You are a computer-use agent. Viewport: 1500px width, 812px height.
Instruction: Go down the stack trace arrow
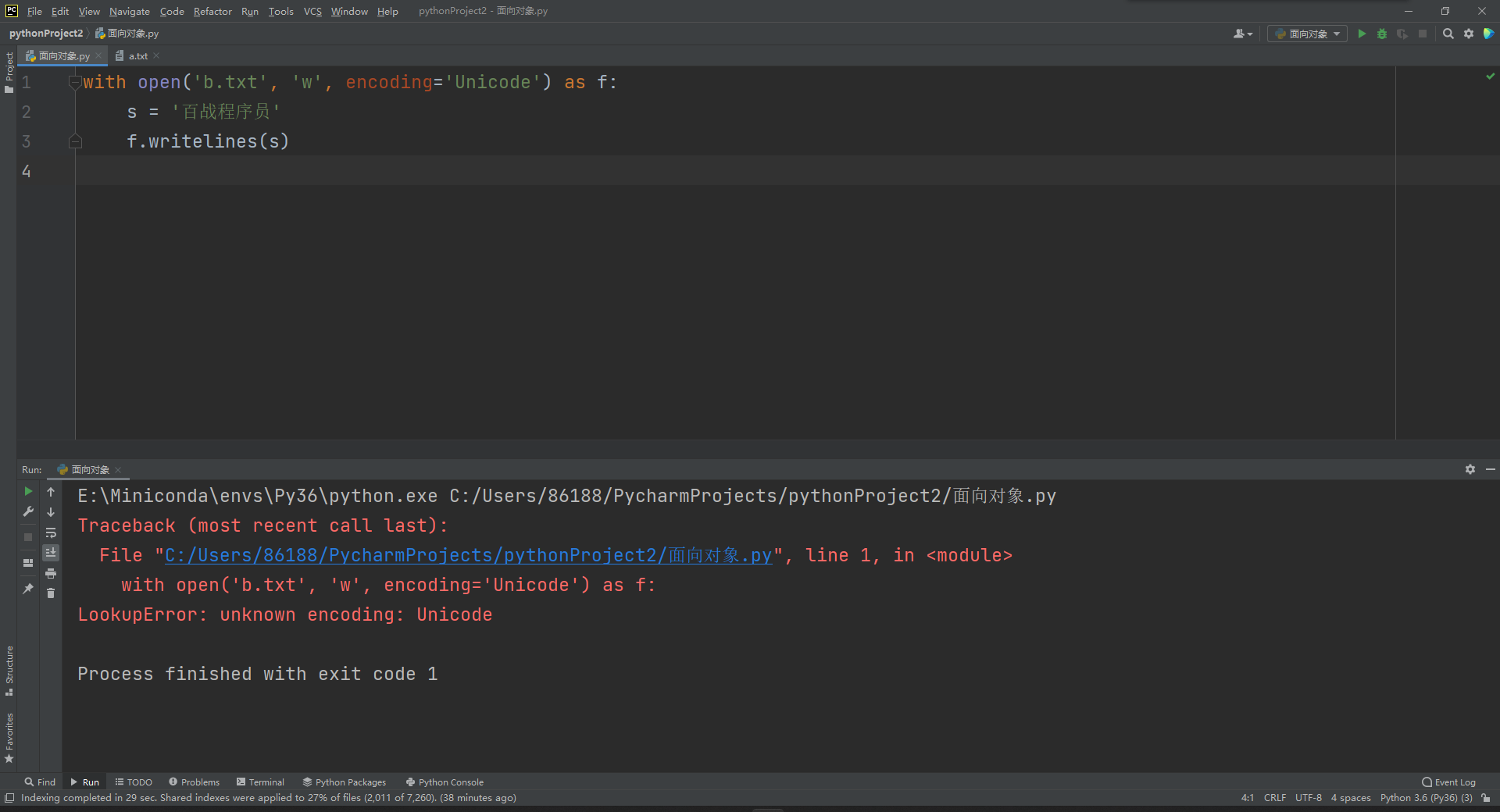(51, 512)
